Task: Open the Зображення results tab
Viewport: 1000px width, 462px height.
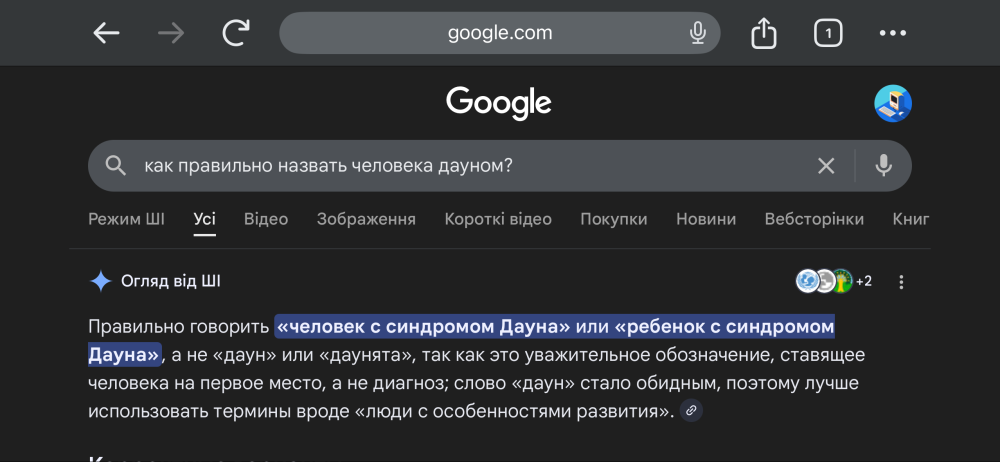Action: [366, 219]
